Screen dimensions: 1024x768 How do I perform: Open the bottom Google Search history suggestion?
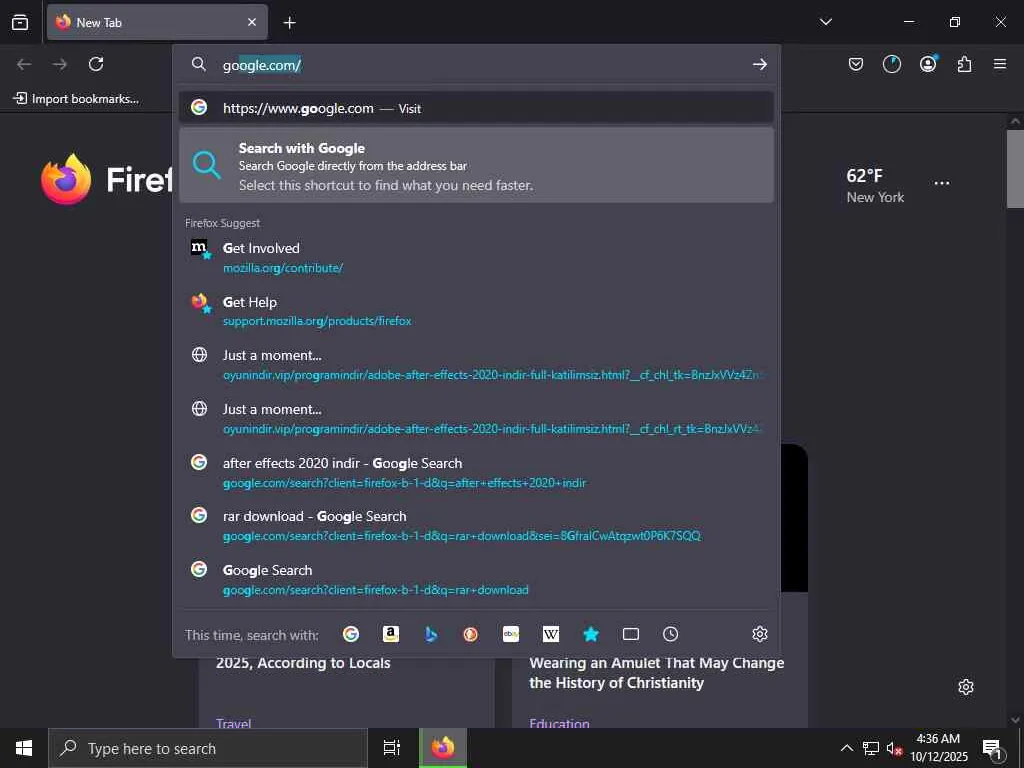(477, 579)
